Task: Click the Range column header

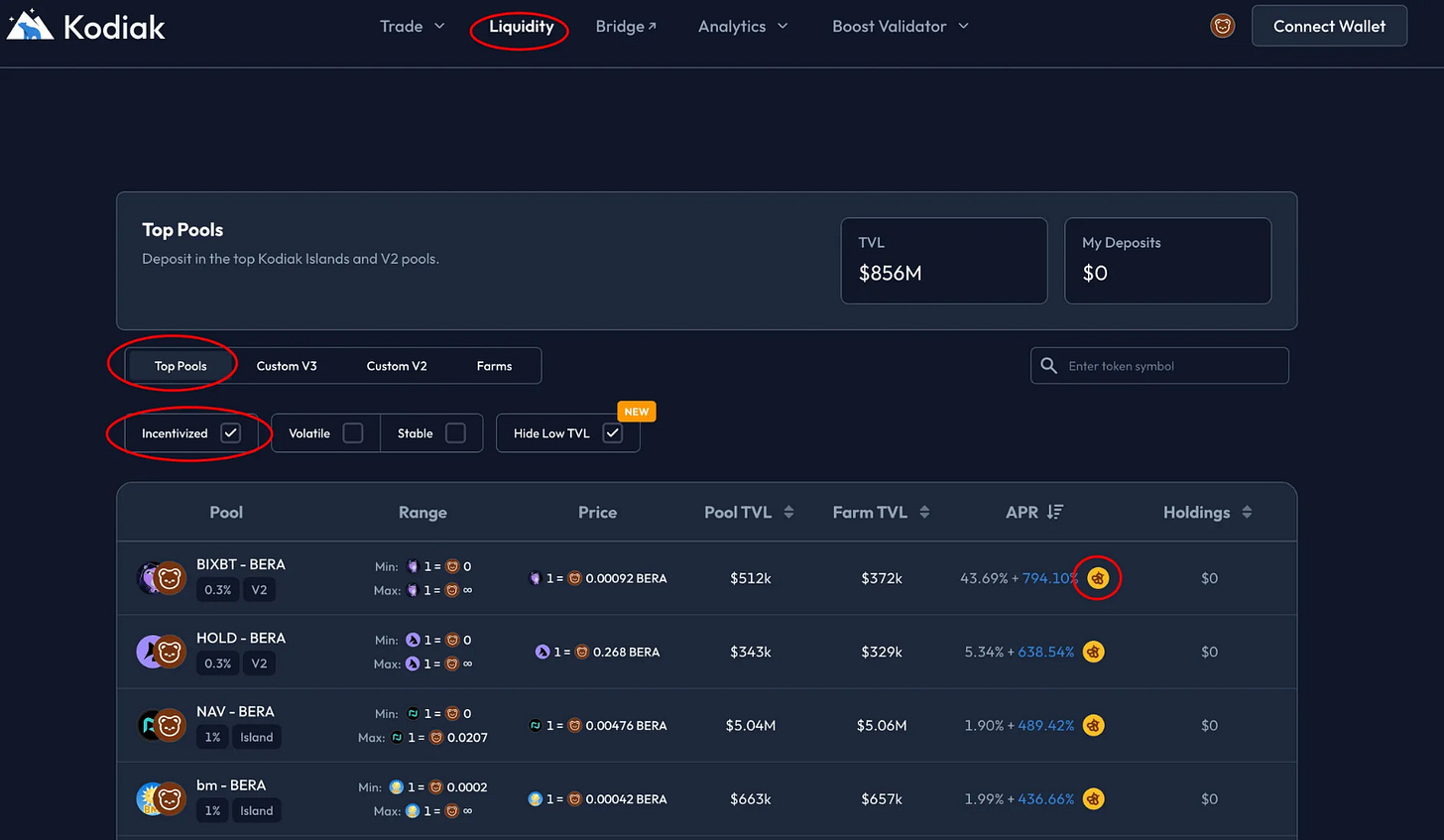Action: coord(422,512)
